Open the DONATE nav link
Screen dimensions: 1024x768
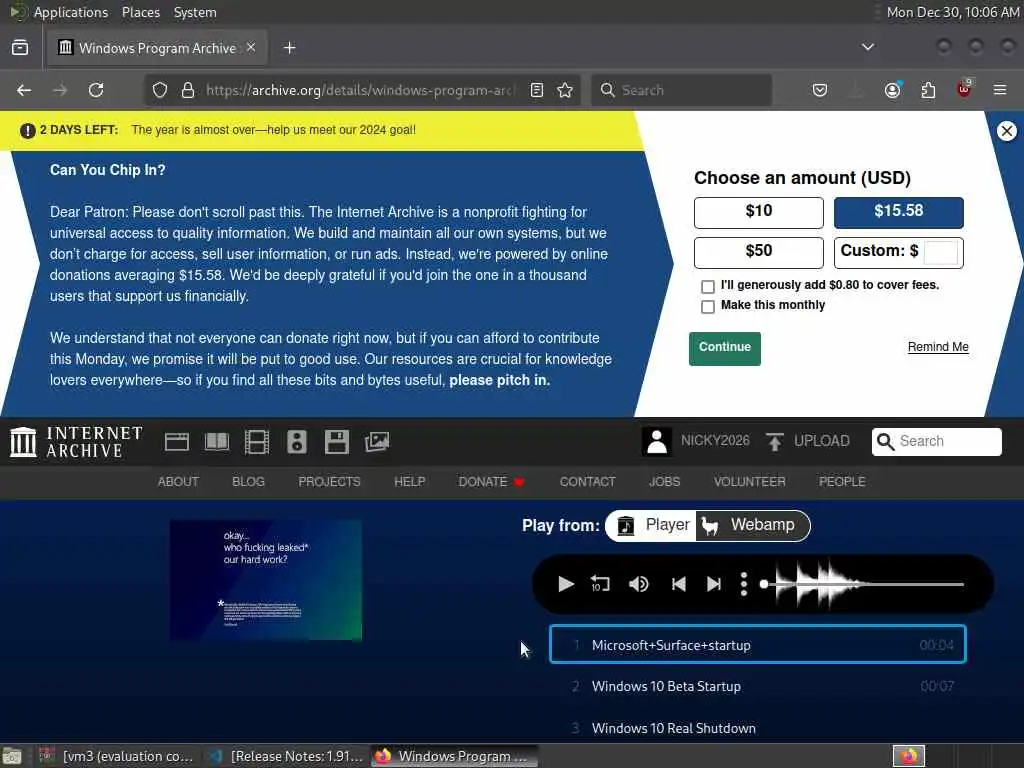491,482
